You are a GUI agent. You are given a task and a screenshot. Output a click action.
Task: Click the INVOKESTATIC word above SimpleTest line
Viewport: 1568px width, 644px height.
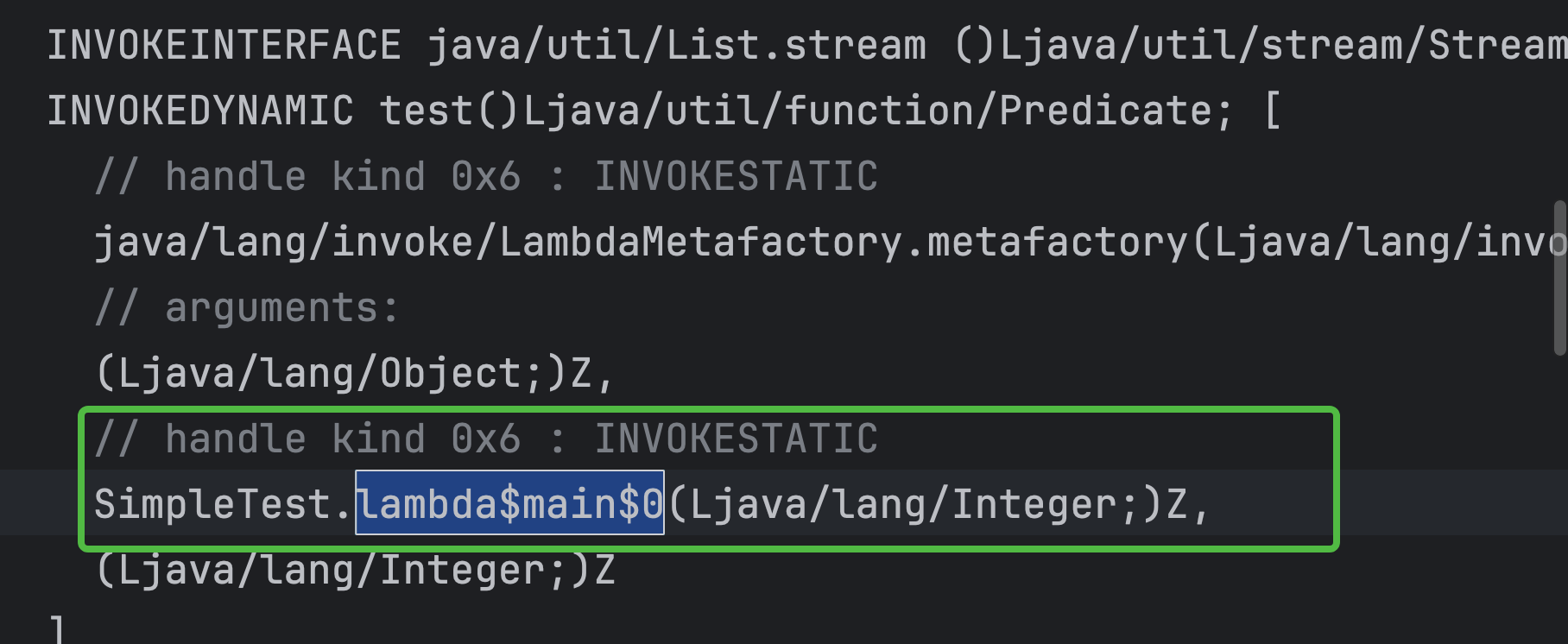736,439
